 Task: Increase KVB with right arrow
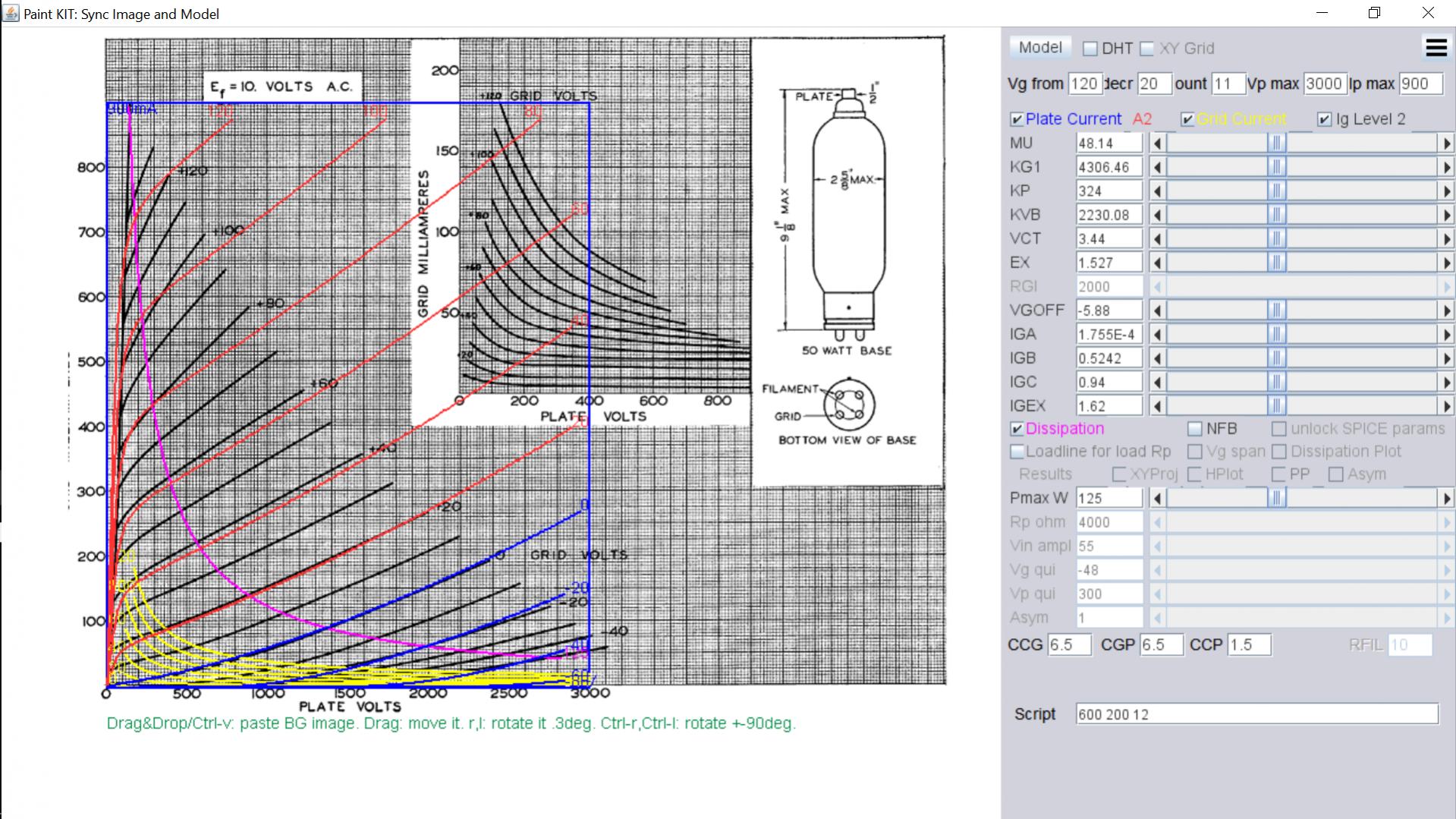[1446, 215]
